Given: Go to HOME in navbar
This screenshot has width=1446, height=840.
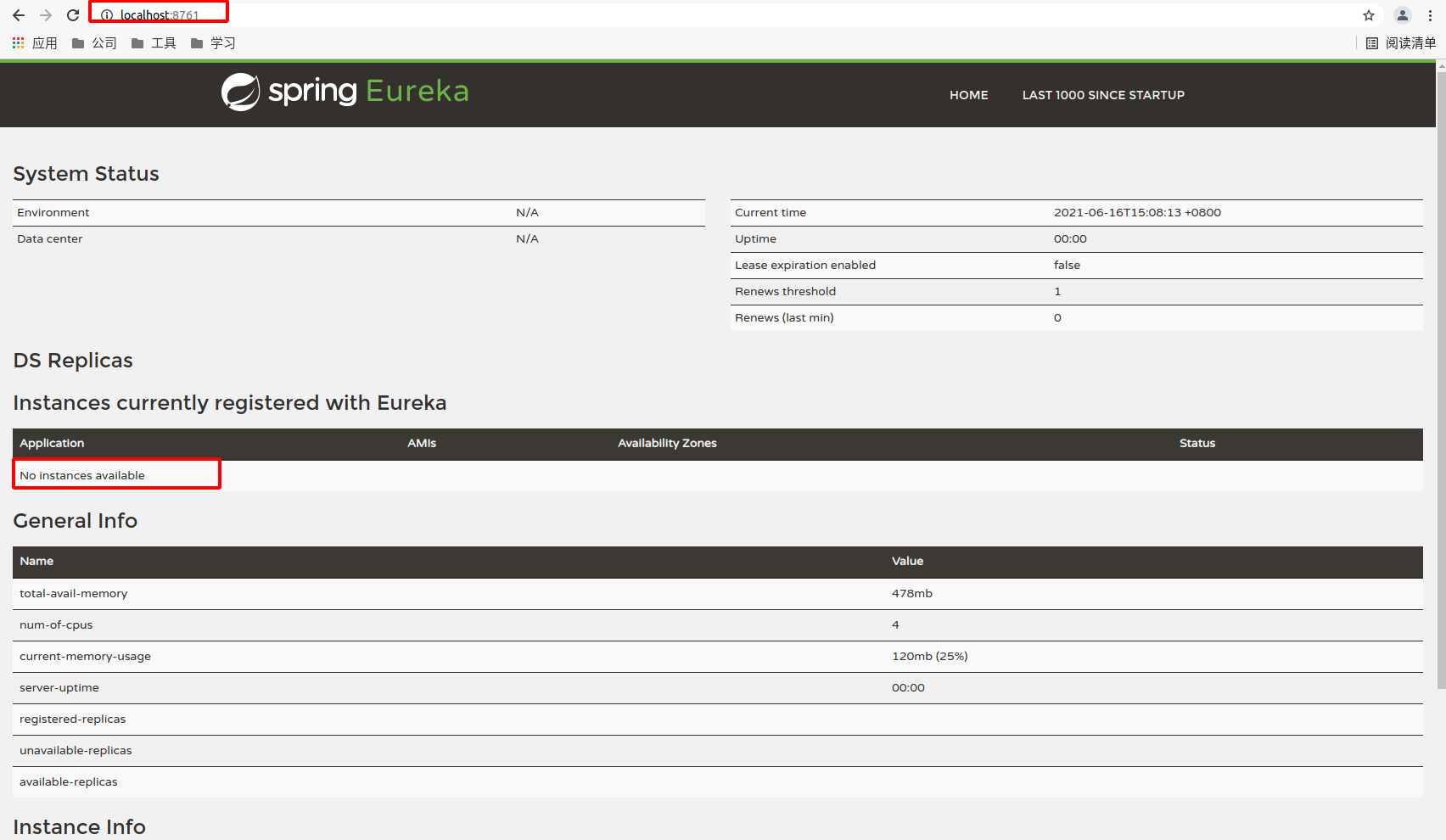Looking at the screenshot, I should [969, 95].
